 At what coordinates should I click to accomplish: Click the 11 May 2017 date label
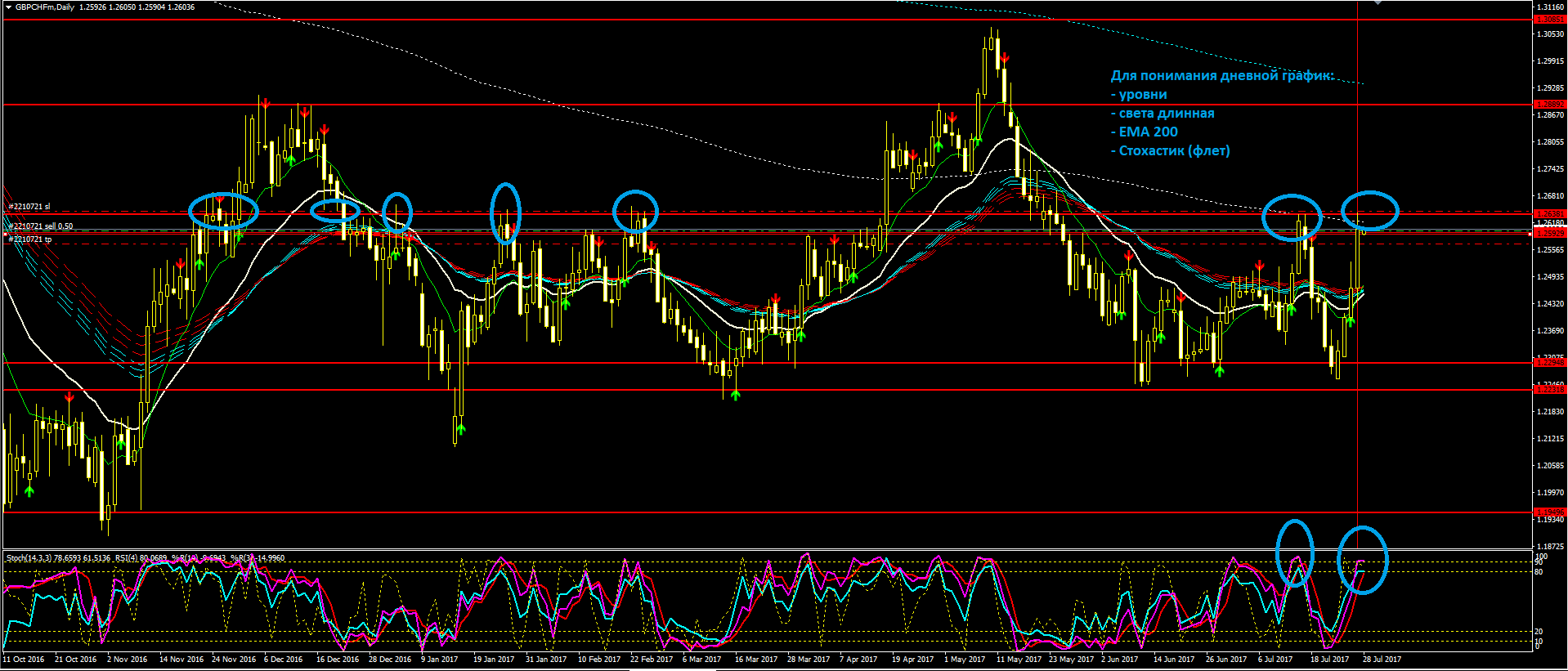pos(1019,659)
